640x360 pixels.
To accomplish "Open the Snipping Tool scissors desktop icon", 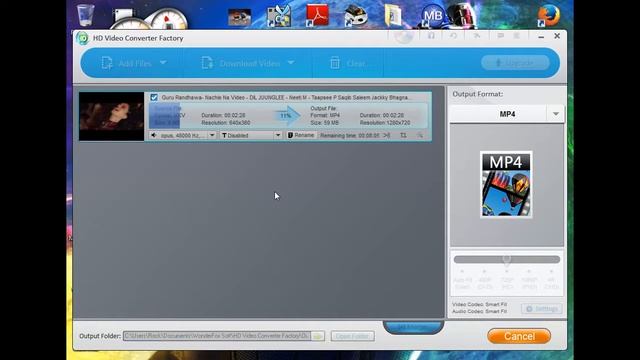I will point(278,16).
